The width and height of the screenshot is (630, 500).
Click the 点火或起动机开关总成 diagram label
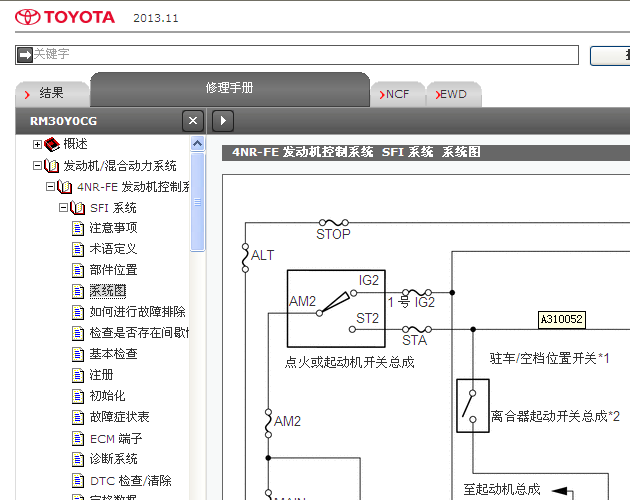[349, 363]
